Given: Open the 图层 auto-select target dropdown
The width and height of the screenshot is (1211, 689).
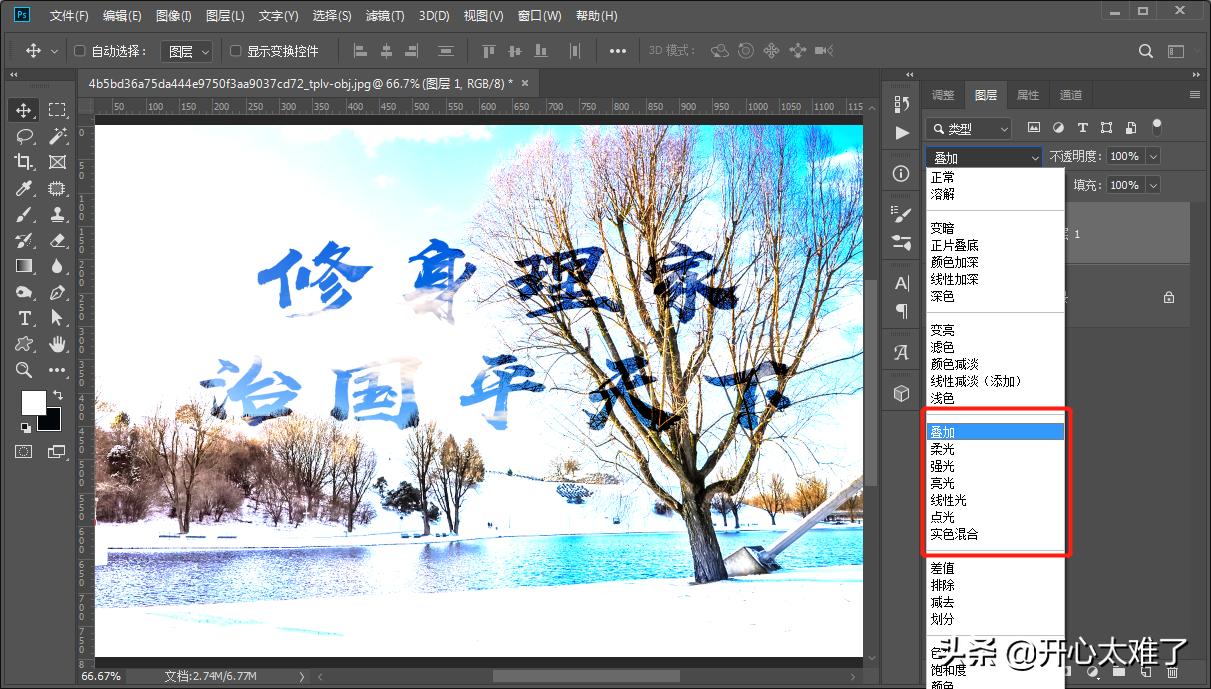Looking at the screenshot, I should pyautogui.click(x=188, y=51).
